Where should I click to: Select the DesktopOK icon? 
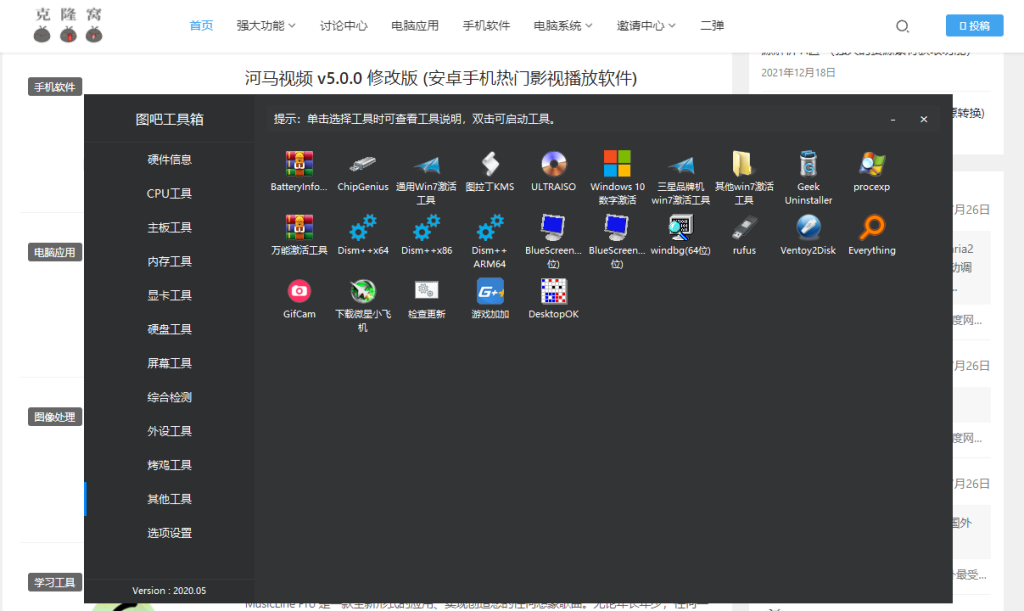pyautogui.click(x=553, y=291)
